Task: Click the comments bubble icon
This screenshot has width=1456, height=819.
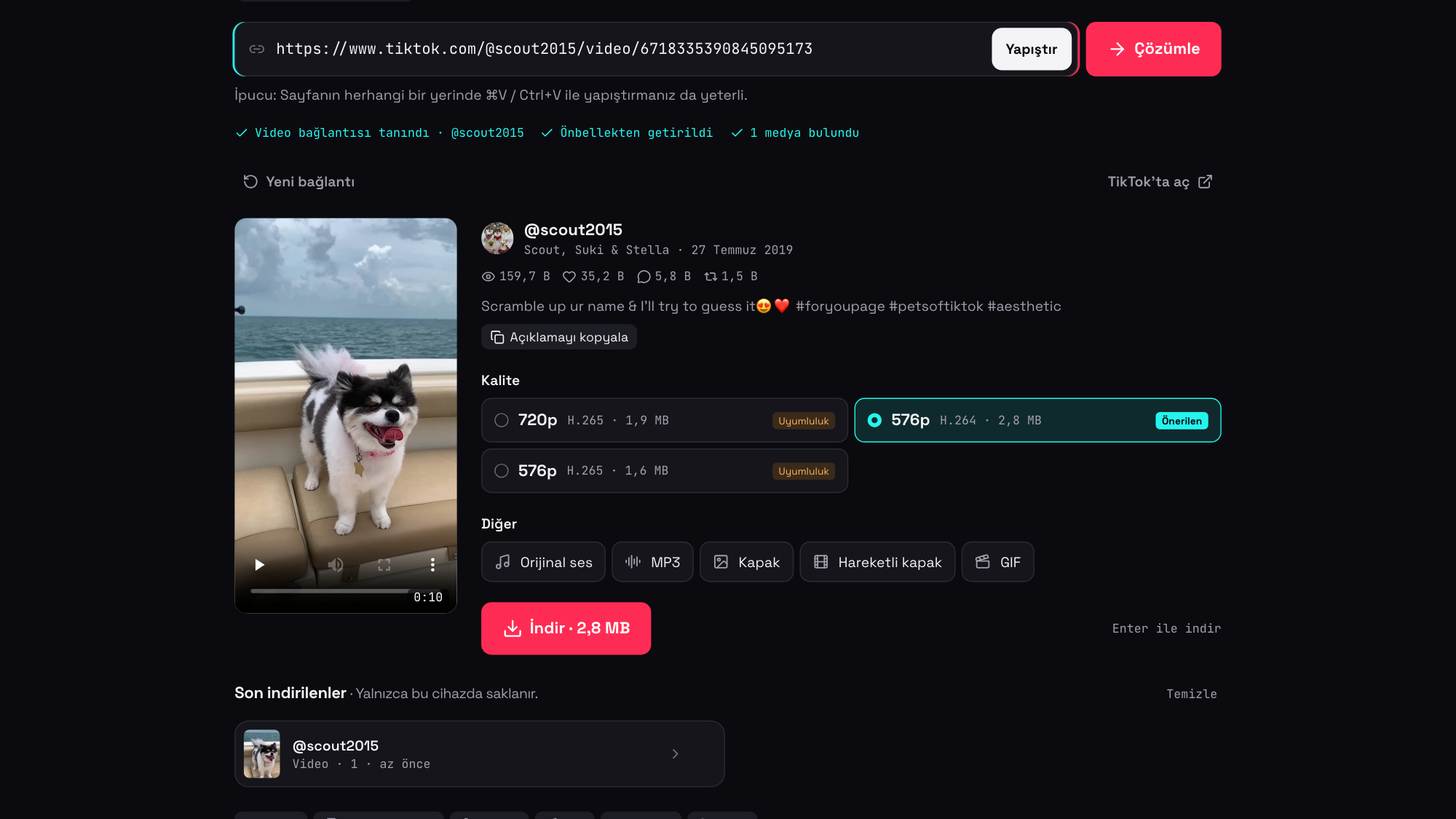Action: pyautogui.click(x=644, y=277)
